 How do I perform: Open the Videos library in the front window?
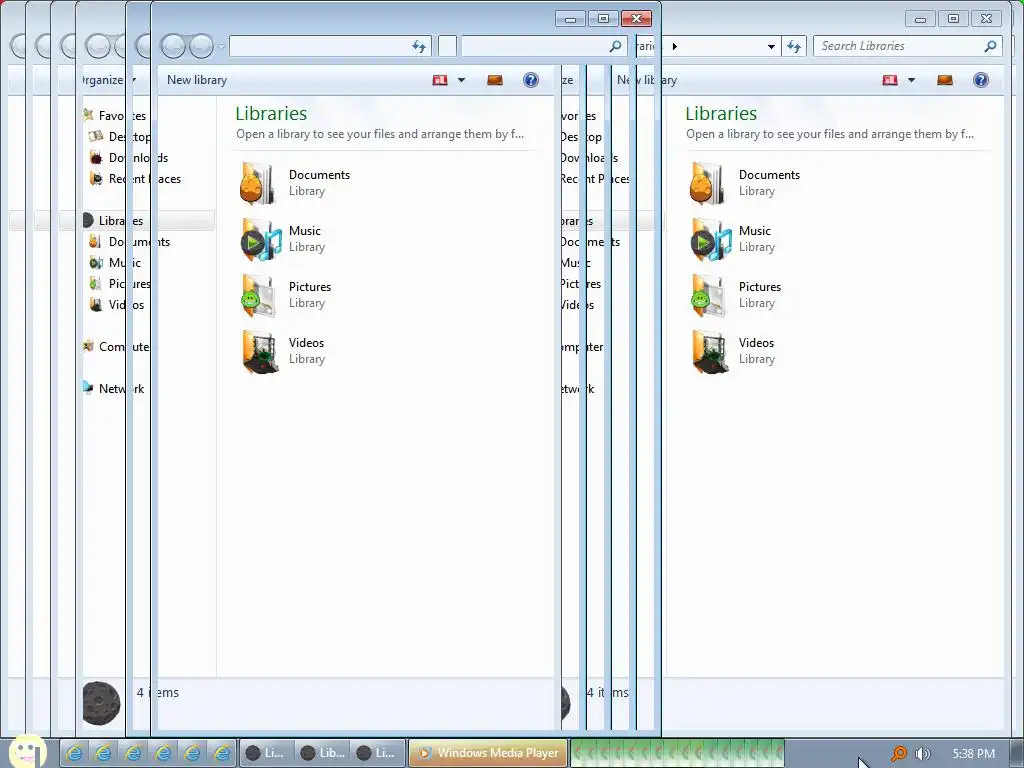(x=283, y=351)
